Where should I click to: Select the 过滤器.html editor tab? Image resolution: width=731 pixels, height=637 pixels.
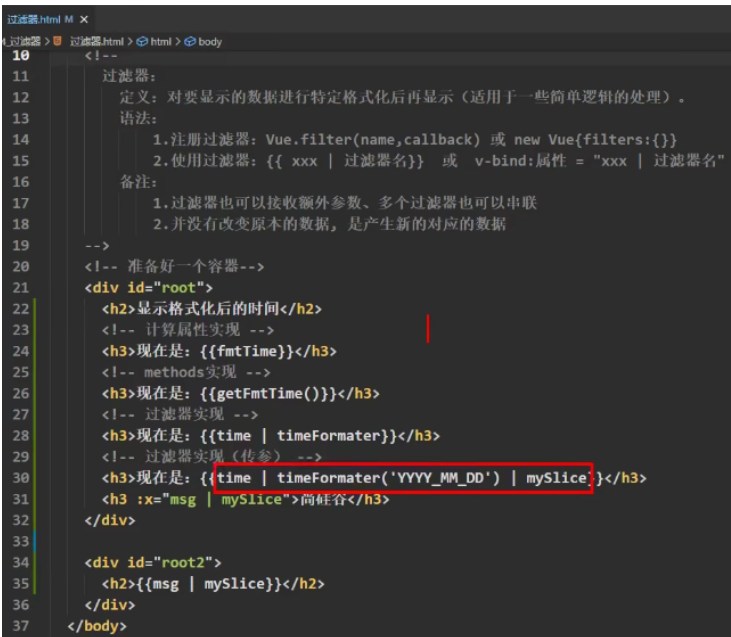click(x=34, y=19)
